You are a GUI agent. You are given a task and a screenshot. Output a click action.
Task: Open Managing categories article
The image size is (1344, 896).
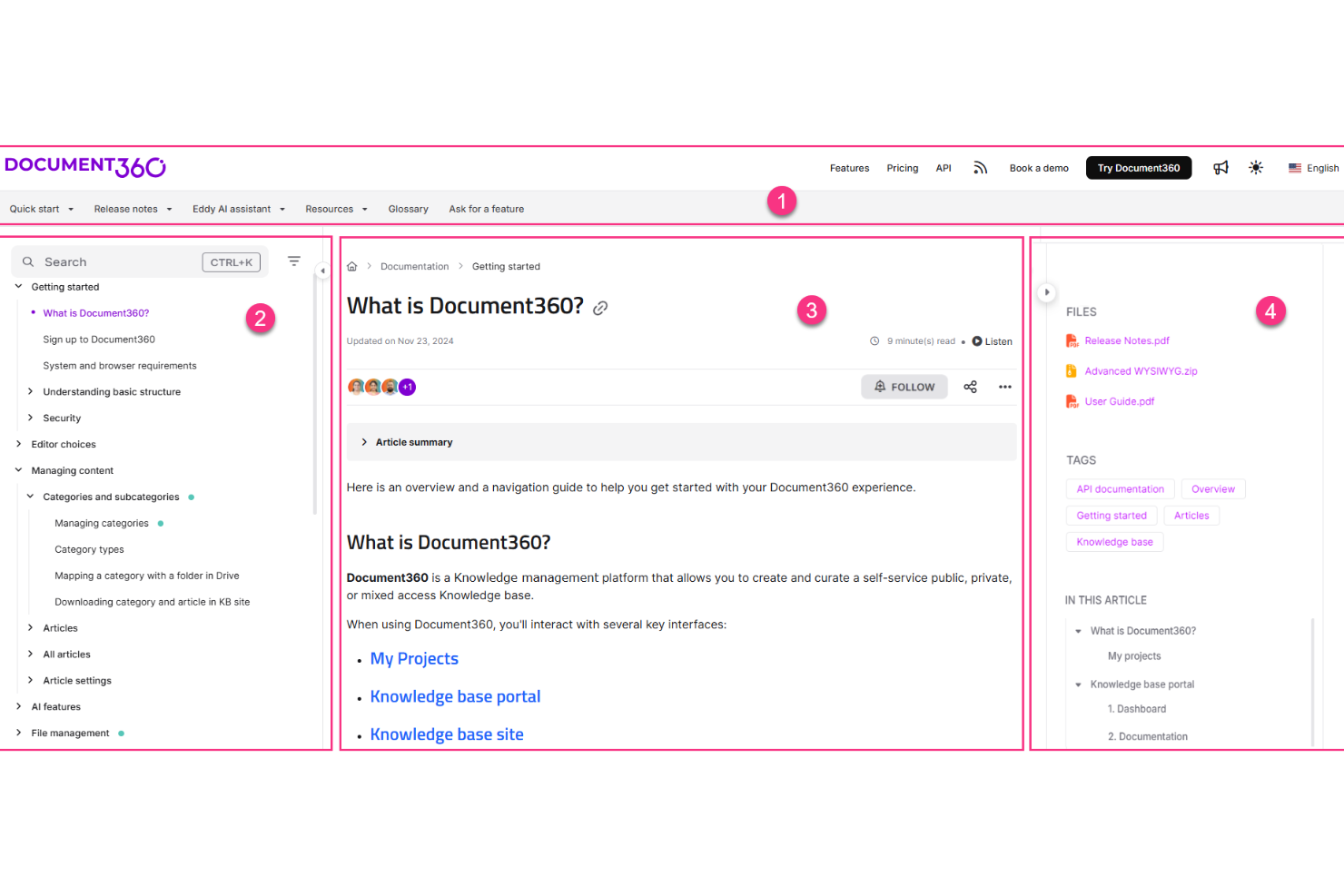point(102,523)
